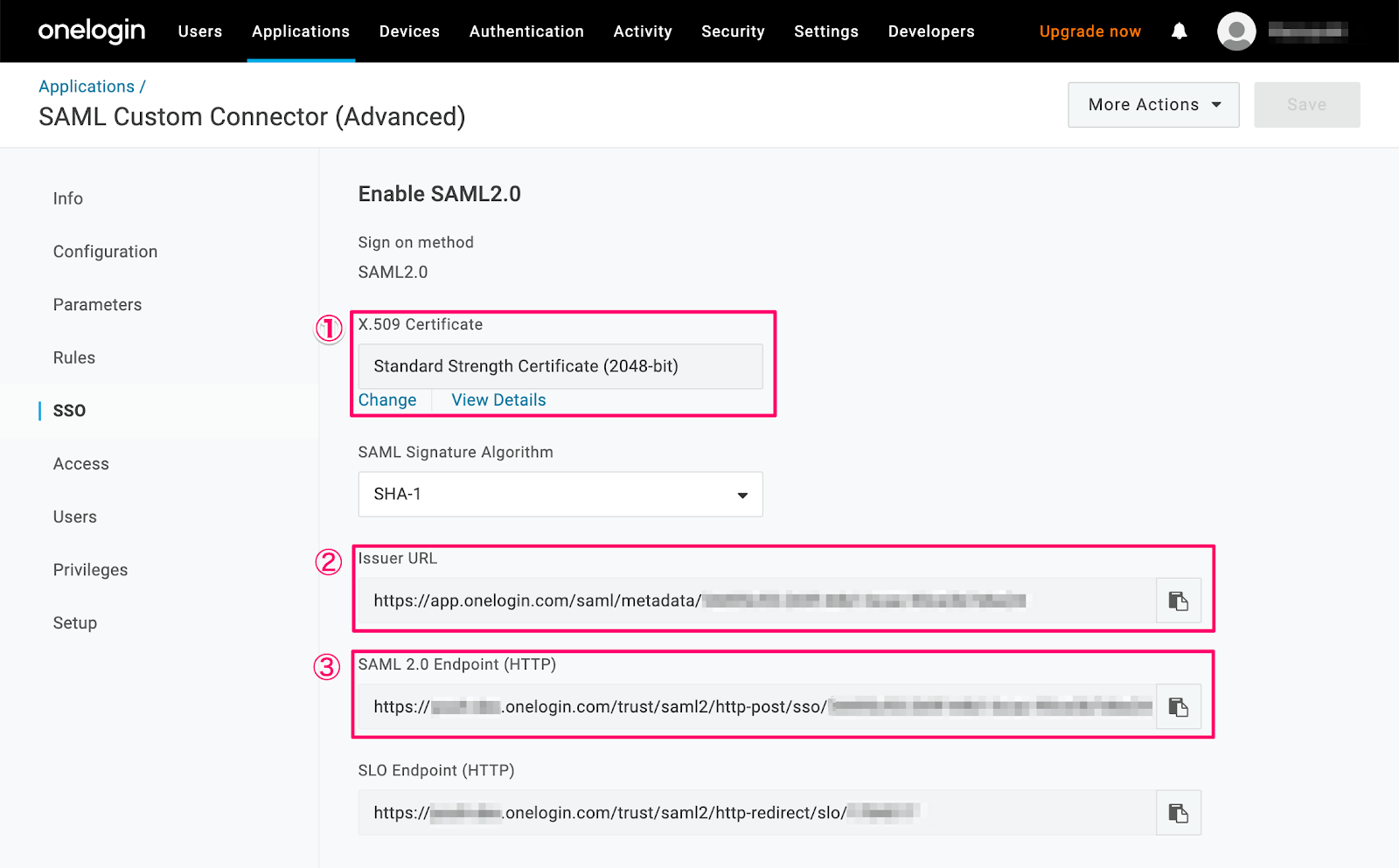1399x868 pixels.
Task: Click Change under X.509 Certificate
Action: tap(387, 399)
